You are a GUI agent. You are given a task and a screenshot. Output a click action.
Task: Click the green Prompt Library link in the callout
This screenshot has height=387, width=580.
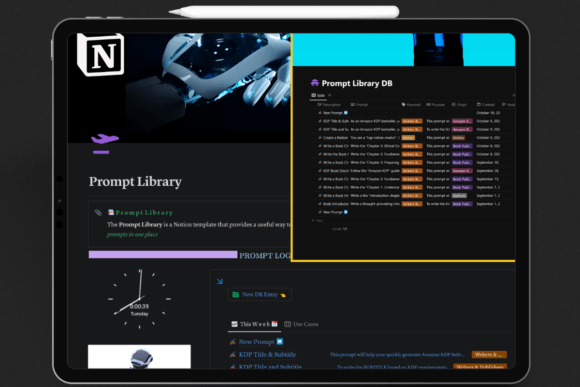click(x=144, y=213)
